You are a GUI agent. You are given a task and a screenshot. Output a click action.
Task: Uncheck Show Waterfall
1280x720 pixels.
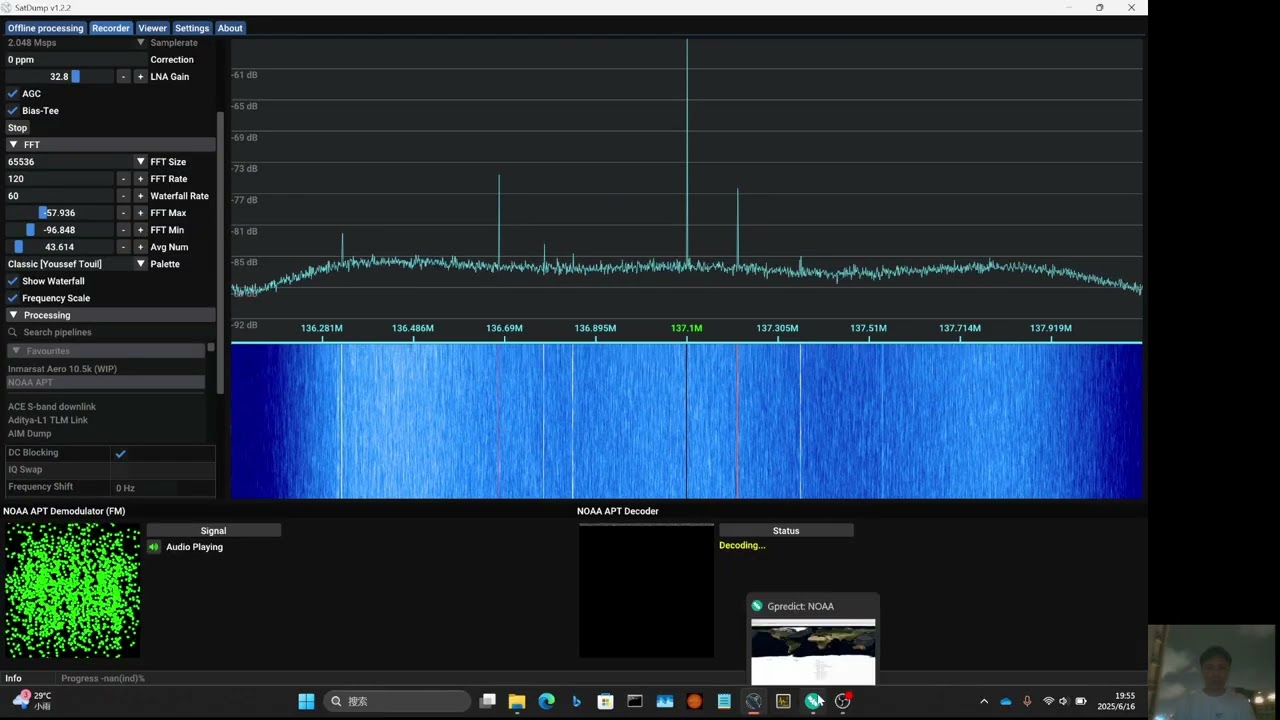13,281
